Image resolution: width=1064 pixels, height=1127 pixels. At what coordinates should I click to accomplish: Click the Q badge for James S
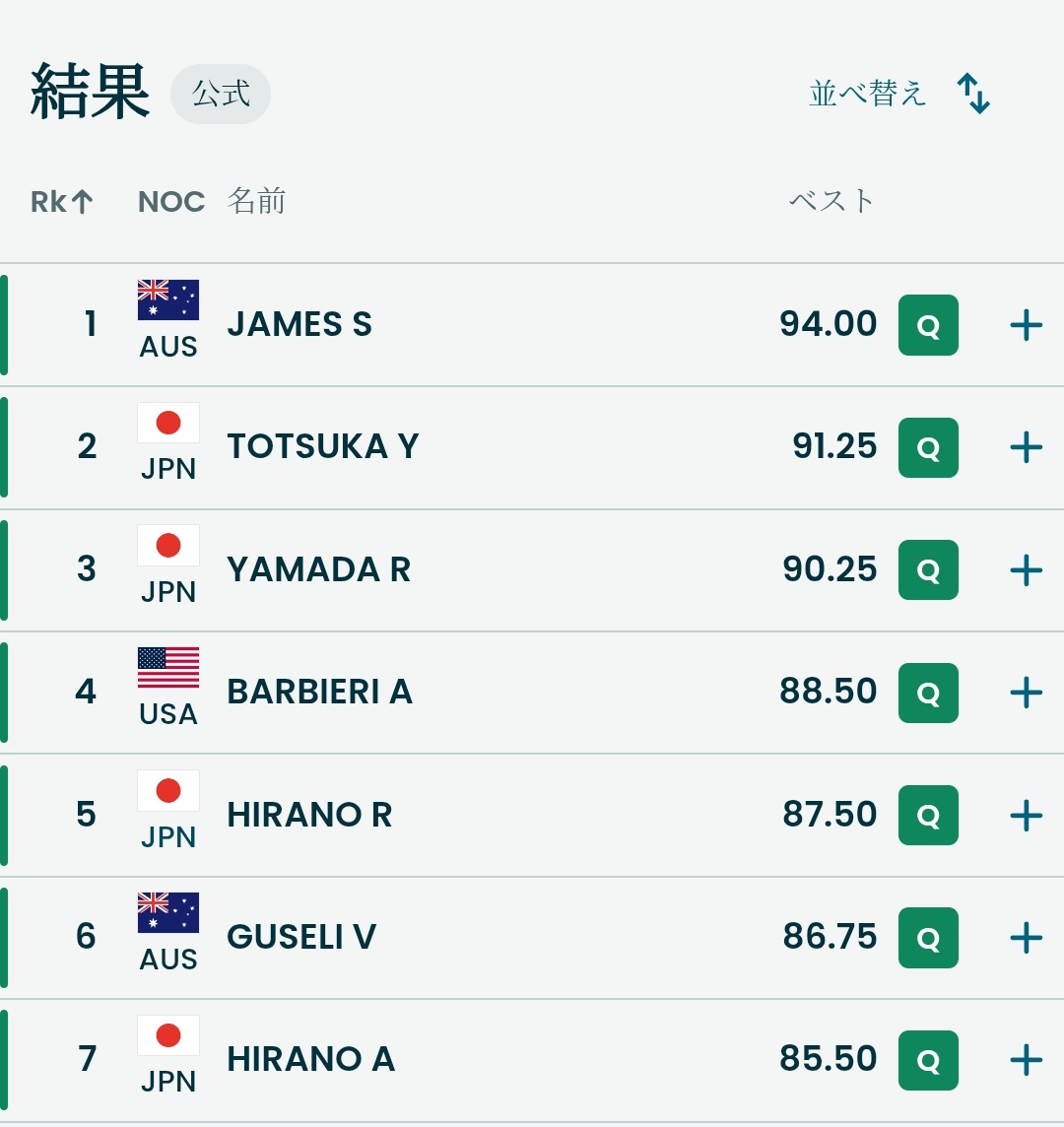click(x=928, y=325)
